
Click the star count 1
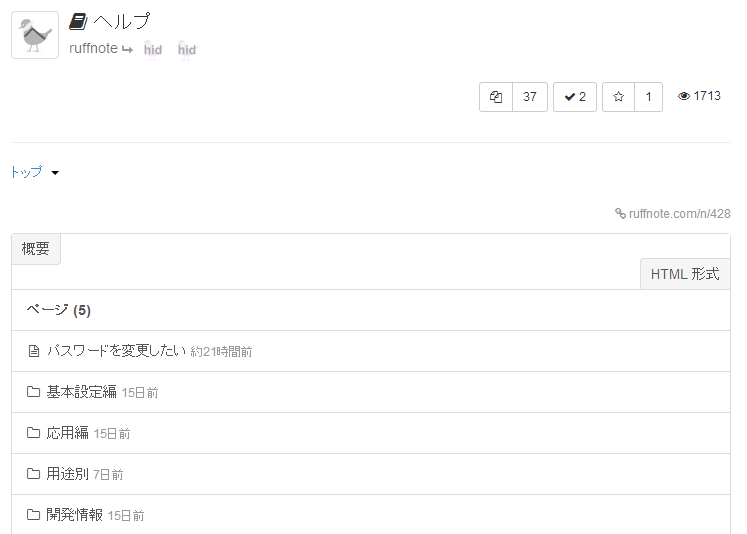(x=648, y=97)
